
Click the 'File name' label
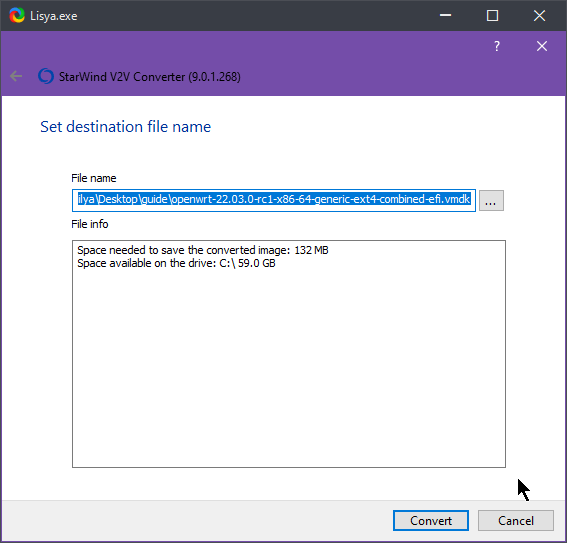coord(94,178)
